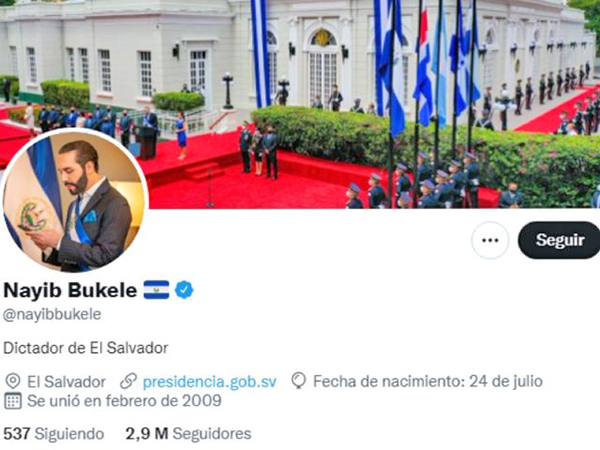Click the El Salvador location text
600x450 pixels.
[x=66, y=382]
